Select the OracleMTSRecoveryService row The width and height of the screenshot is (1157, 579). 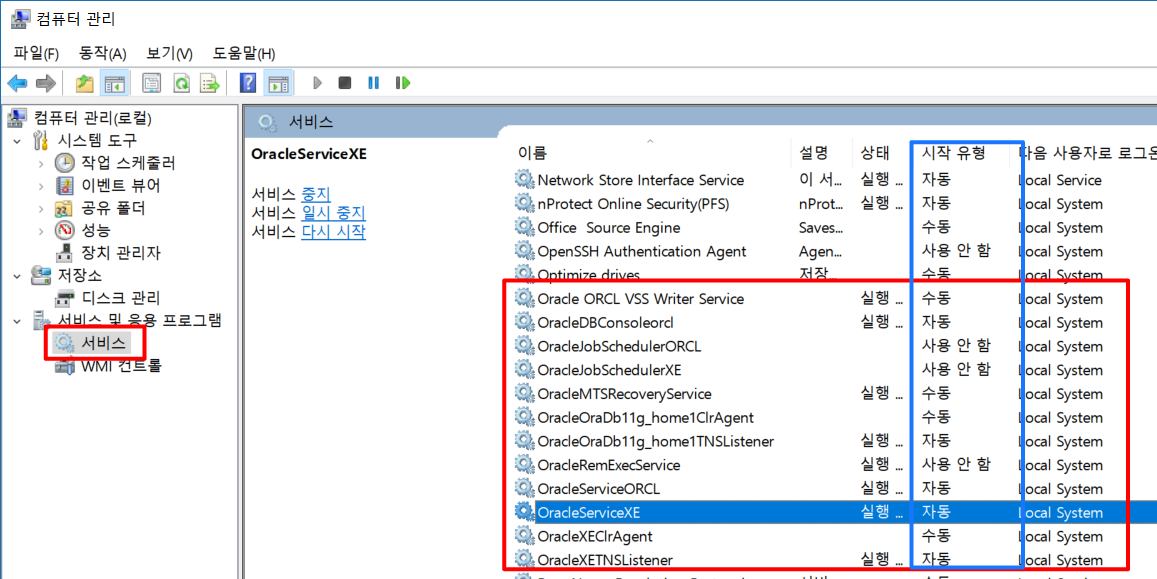(x=835, y=394)
